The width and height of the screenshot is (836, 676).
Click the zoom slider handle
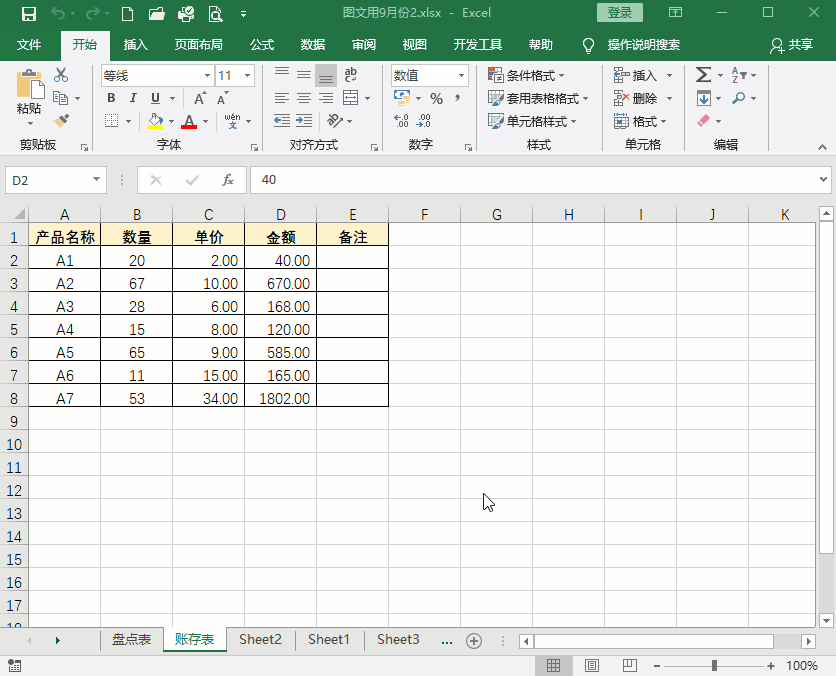[714, 665]
